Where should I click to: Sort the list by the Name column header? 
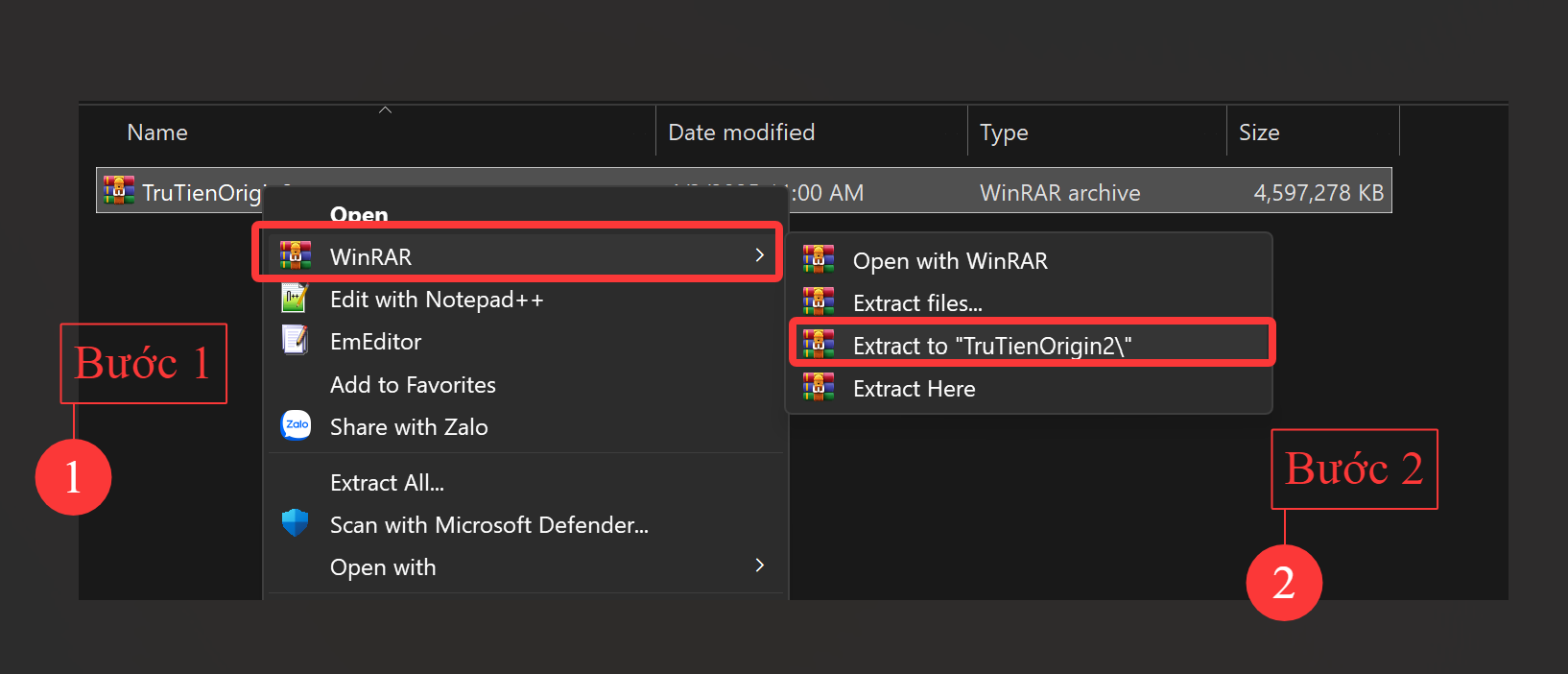pos(157,132)
